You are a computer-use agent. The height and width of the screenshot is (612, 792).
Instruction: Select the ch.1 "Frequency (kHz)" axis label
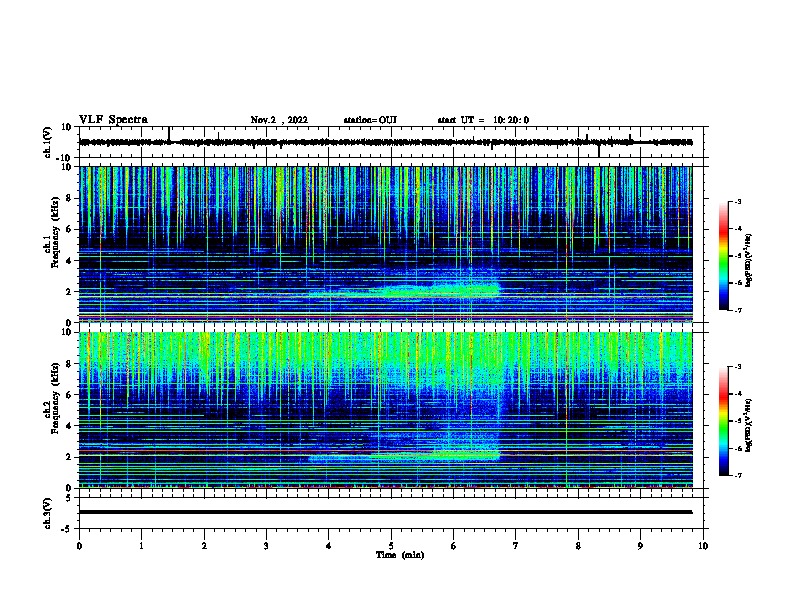tap(55, 233)
